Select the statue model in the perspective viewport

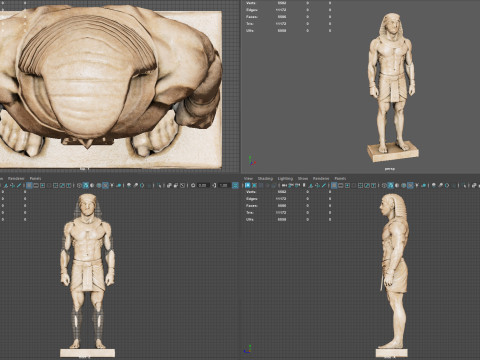(x=392, y=87)
